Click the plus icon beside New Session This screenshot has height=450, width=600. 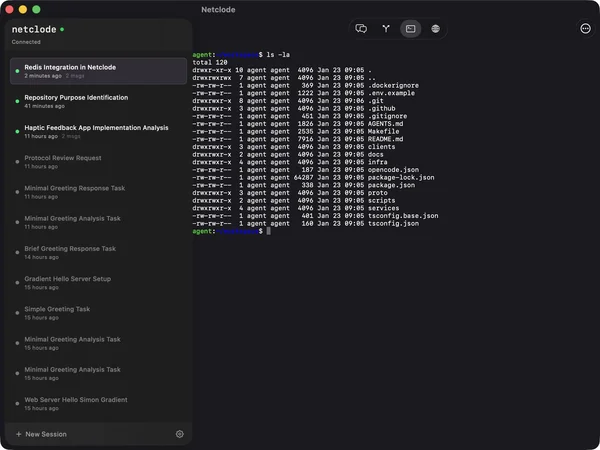(18, 434)
